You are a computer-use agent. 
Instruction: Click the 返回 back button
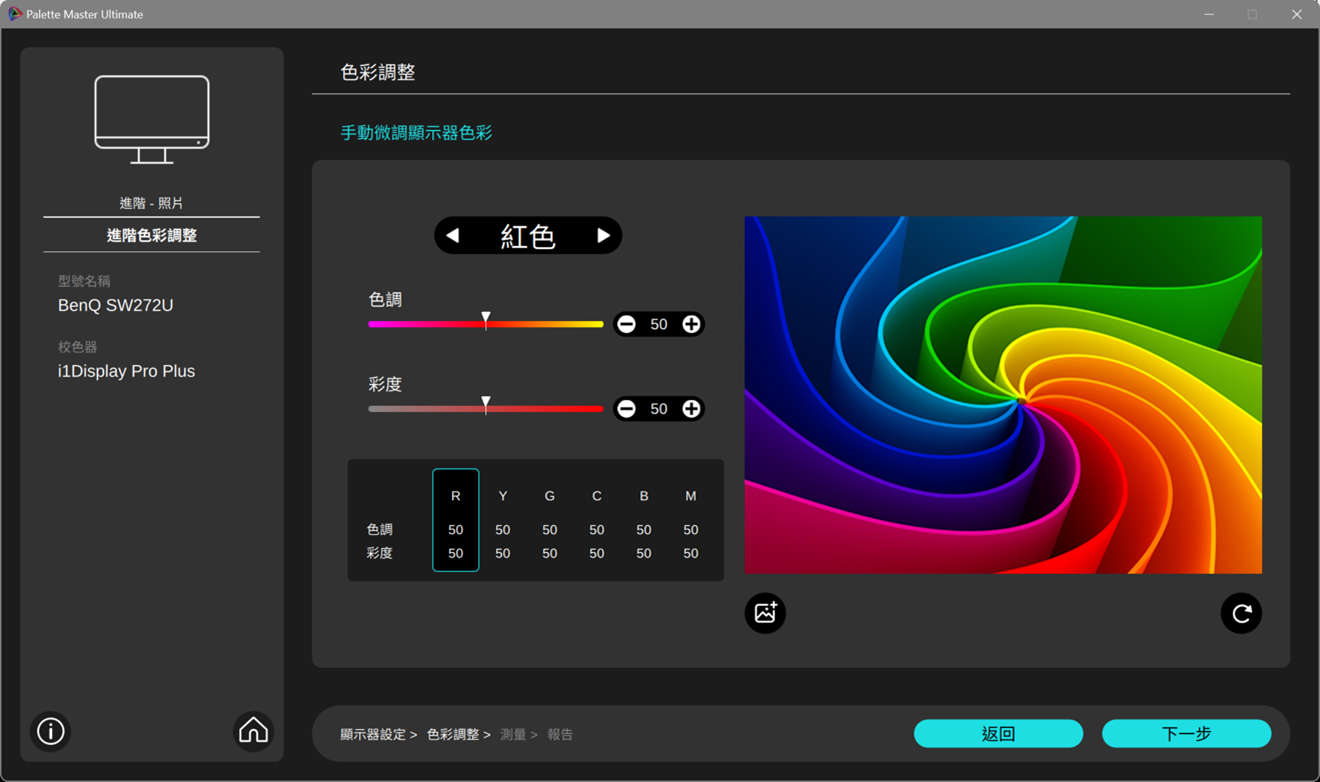[x=998, y=733]
